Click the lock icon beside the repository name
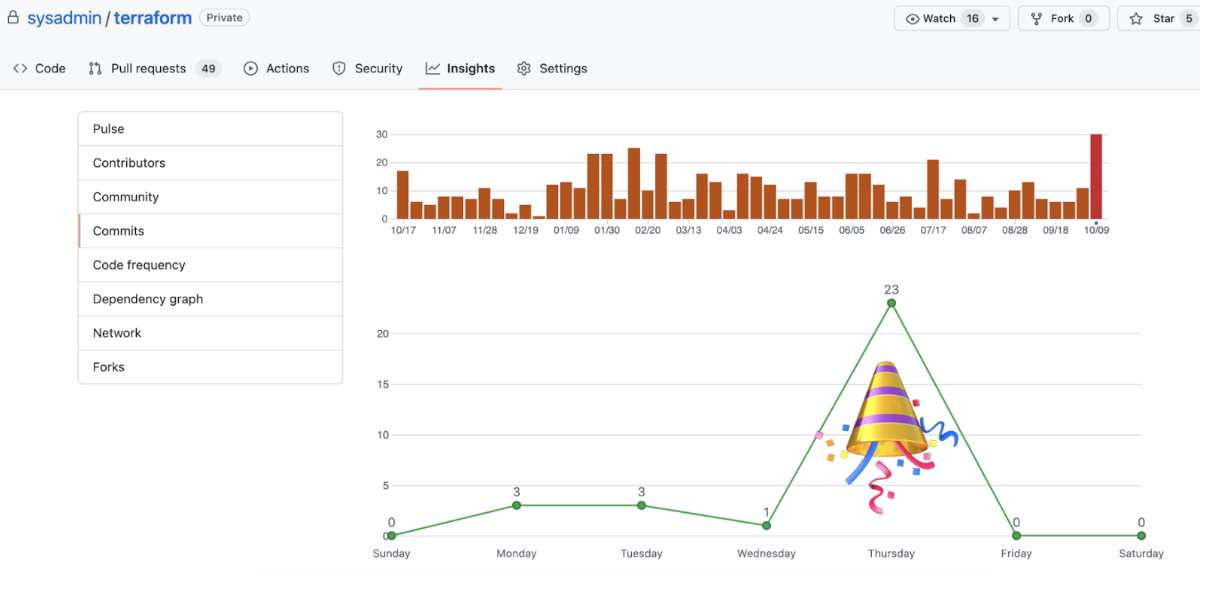 pos(13,18)
